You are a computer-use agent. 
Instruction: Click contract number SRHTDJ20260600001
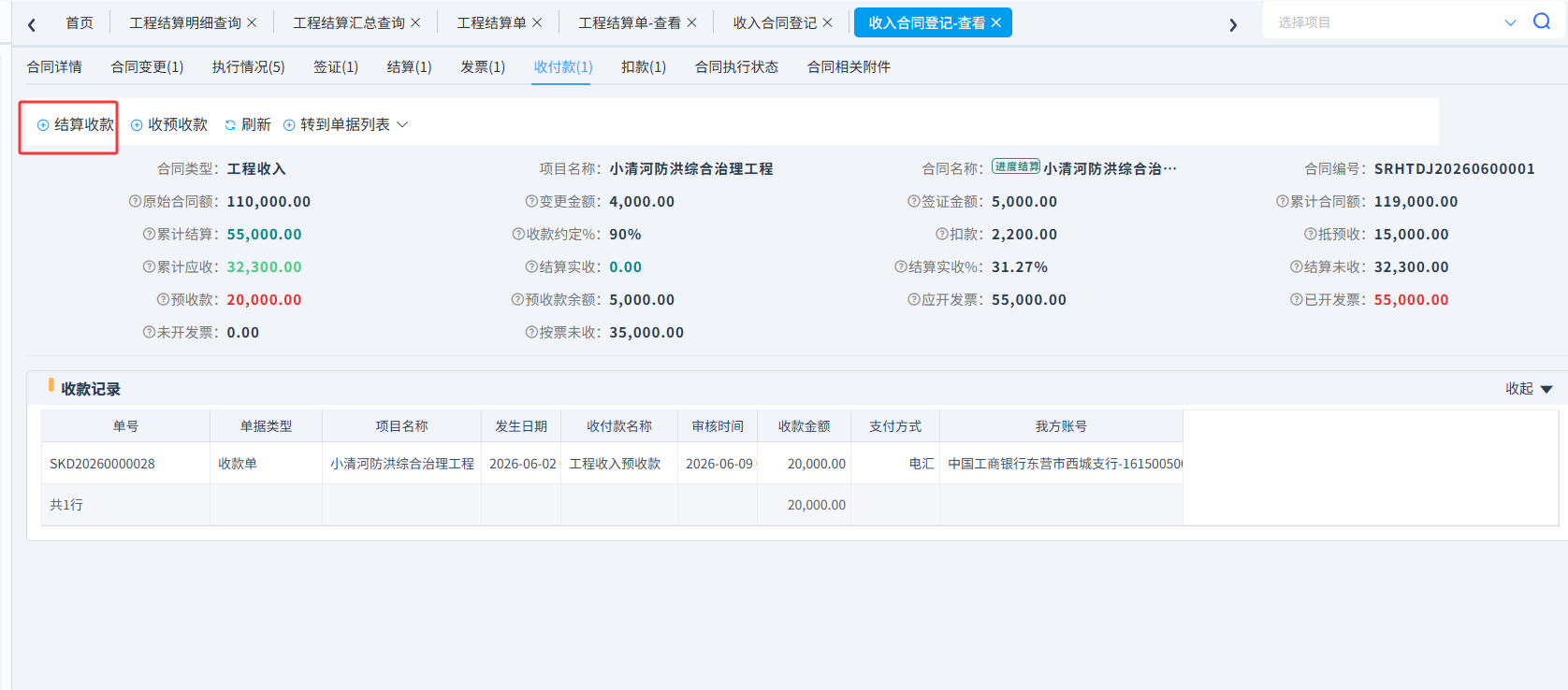1454,168
